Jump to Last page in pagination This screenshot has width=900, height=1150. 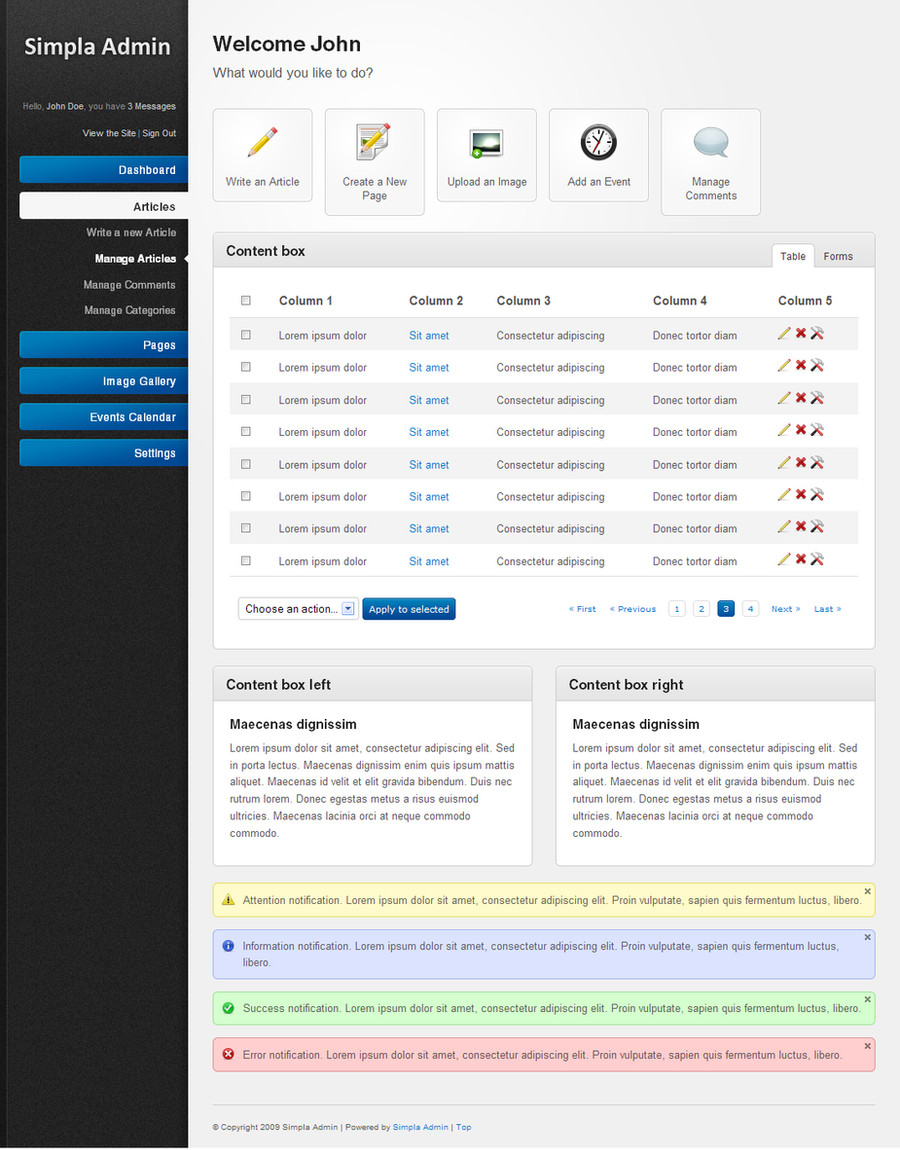pos(827,609)
